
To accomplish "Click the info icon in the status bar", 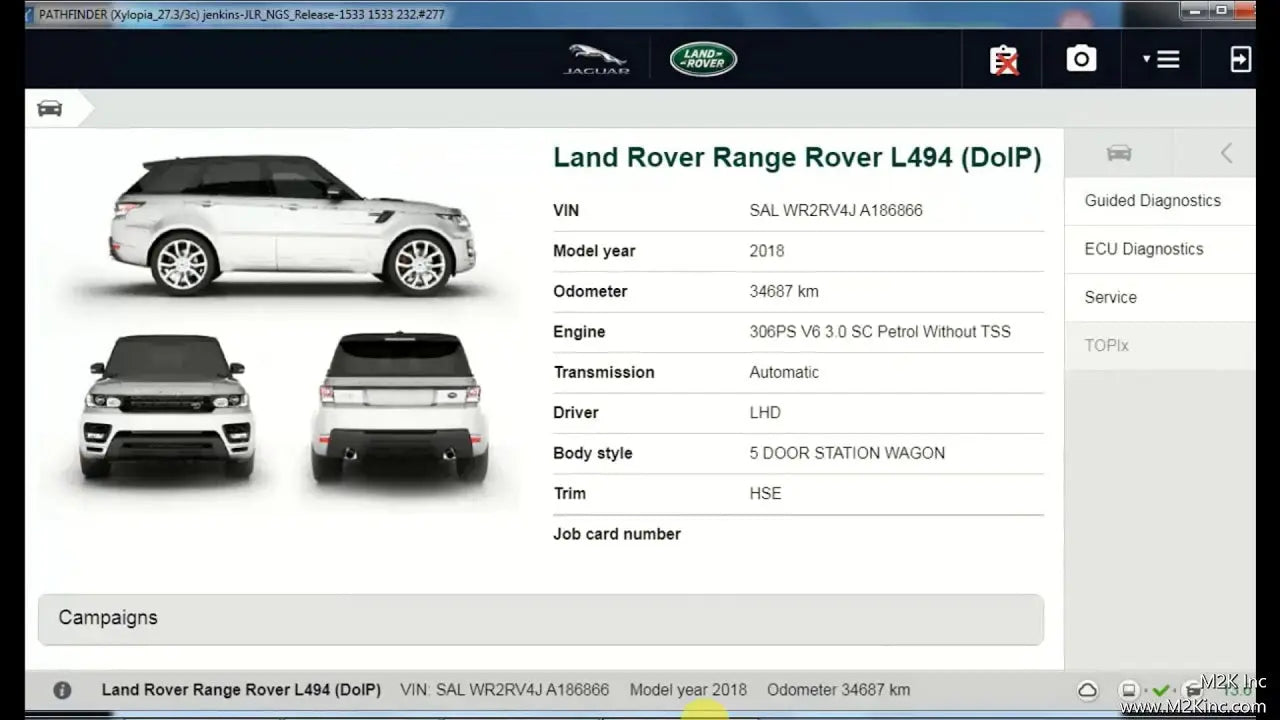I will 62,690.
